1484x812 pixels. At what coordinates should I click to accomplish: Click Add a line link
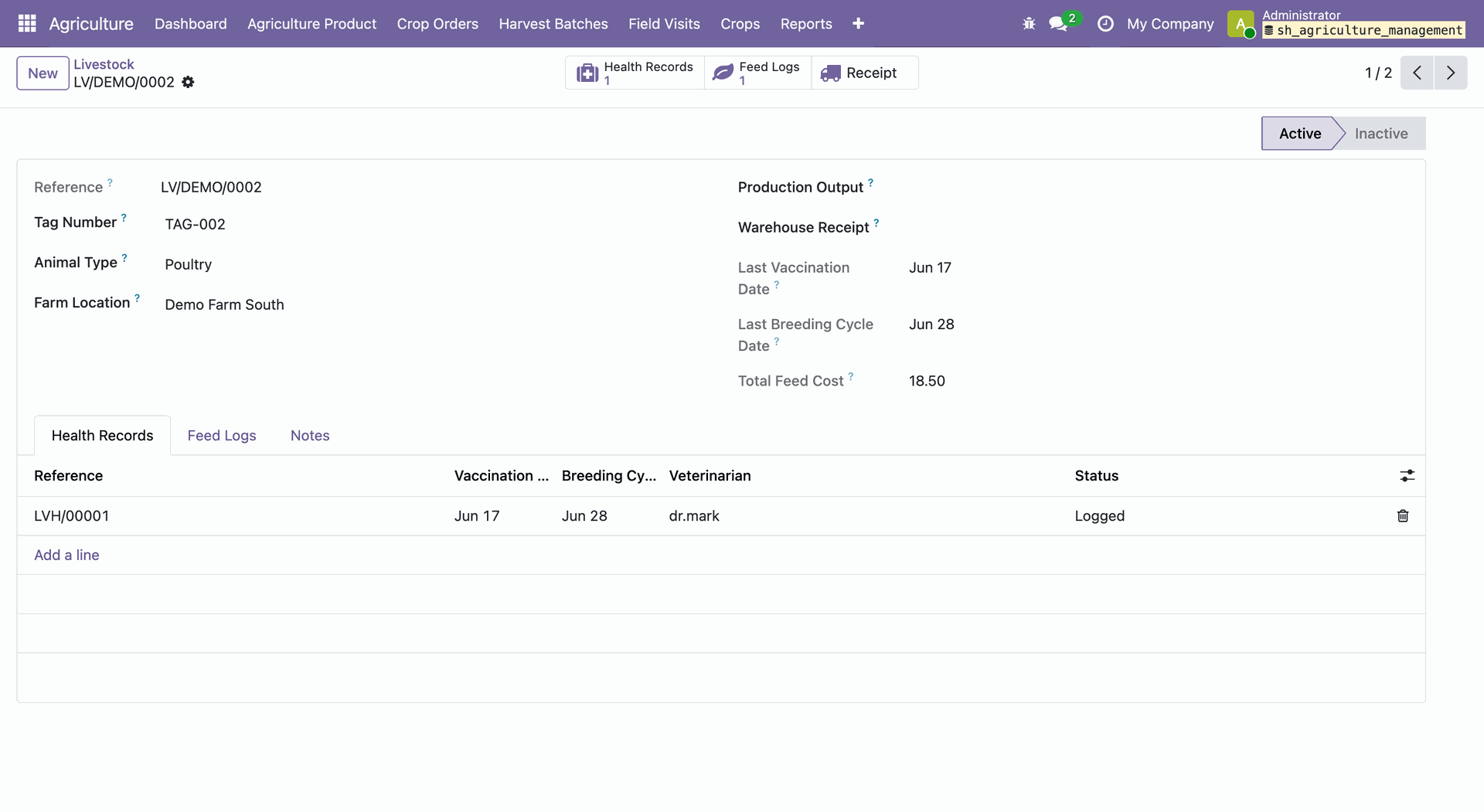pyautogui.click(x=66, y=555)
